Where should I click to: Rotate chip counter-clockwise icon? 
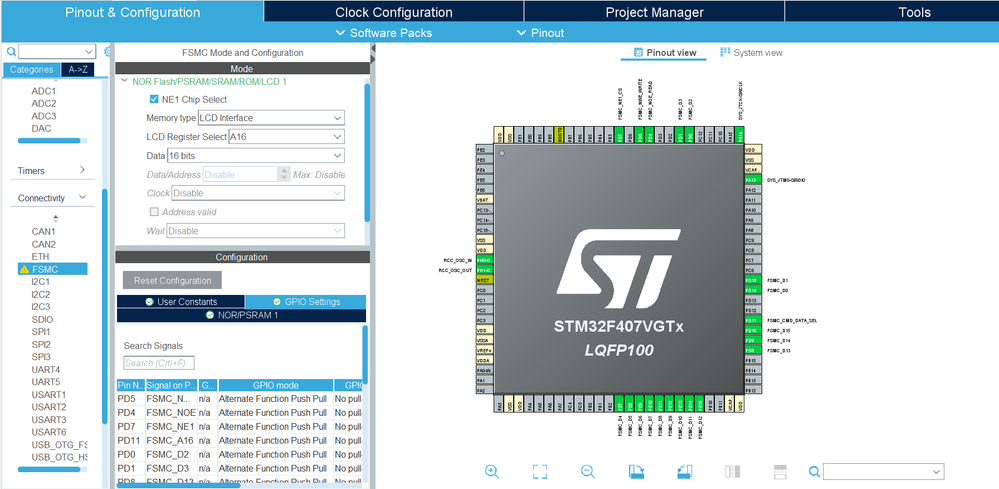pyautogui.click(x=684, y=471)
